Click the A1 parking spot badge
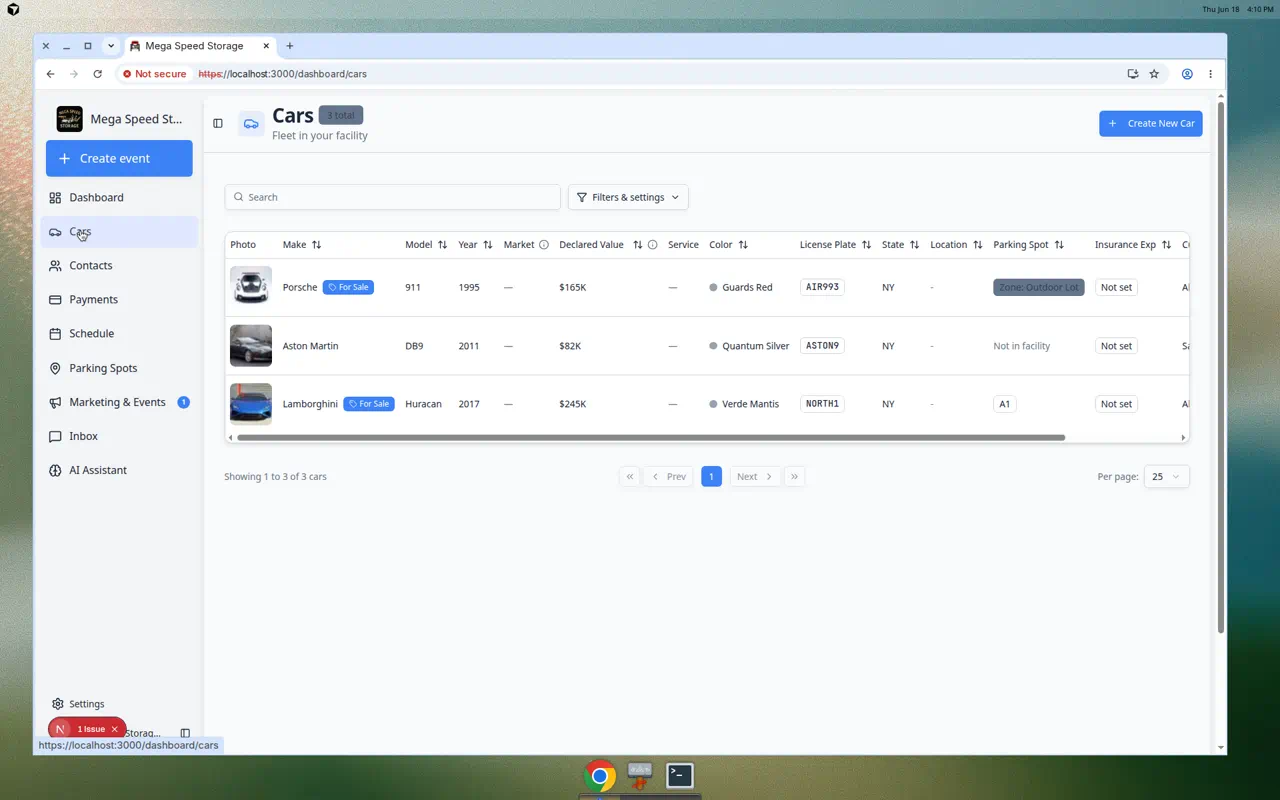Screen dimensions: 1280x800 click(x=1005, y=404)
